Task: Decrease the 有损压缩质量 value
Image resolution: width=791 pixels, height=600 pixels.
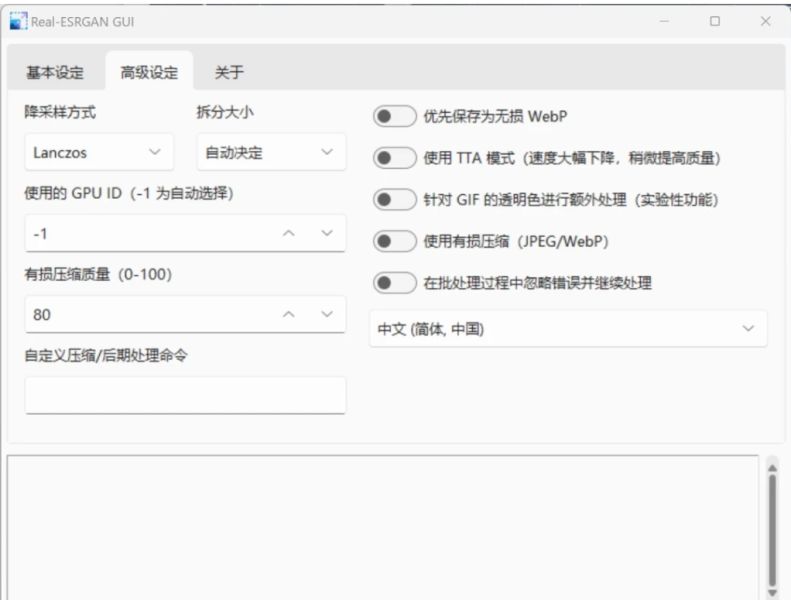Action: (x=327, y=314)
